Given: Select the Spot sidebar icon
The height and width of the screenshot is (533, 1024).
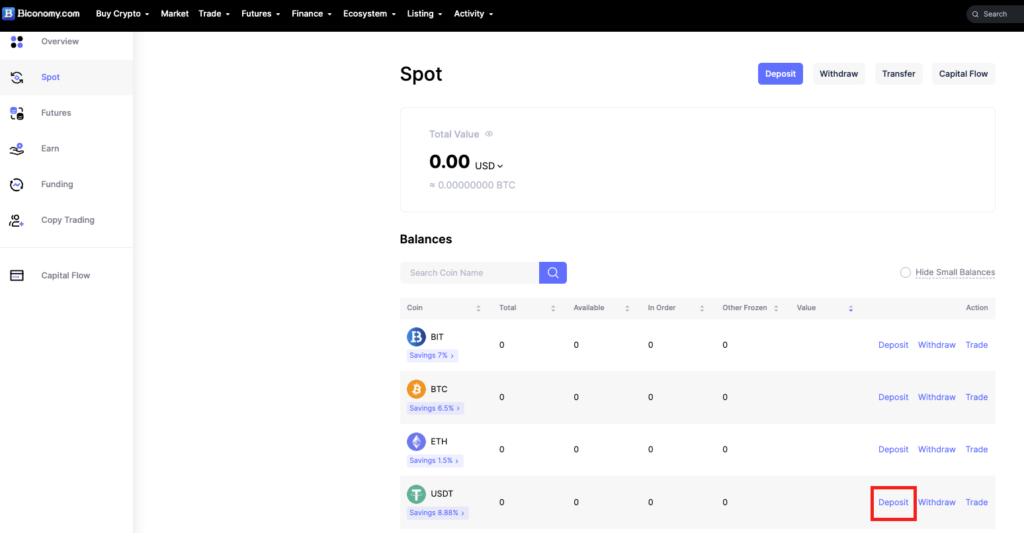Looking at the screenshot, I should click(17, 77).
